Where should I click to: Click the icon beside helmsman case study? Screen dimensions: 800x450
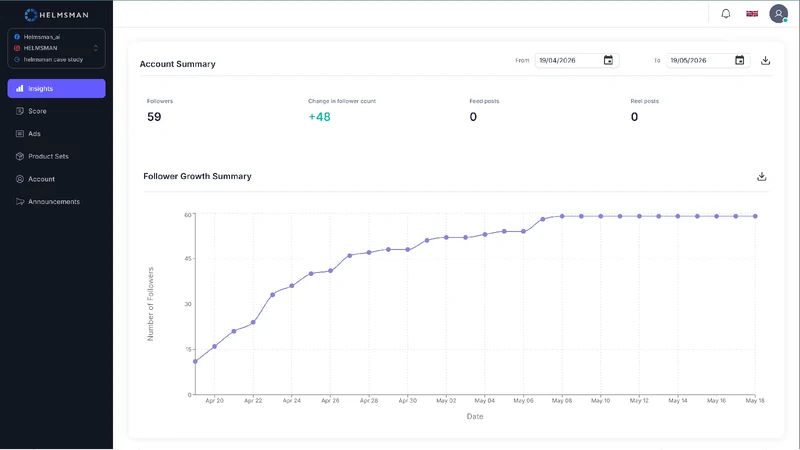pyautogui.click(x=17, y=59)
